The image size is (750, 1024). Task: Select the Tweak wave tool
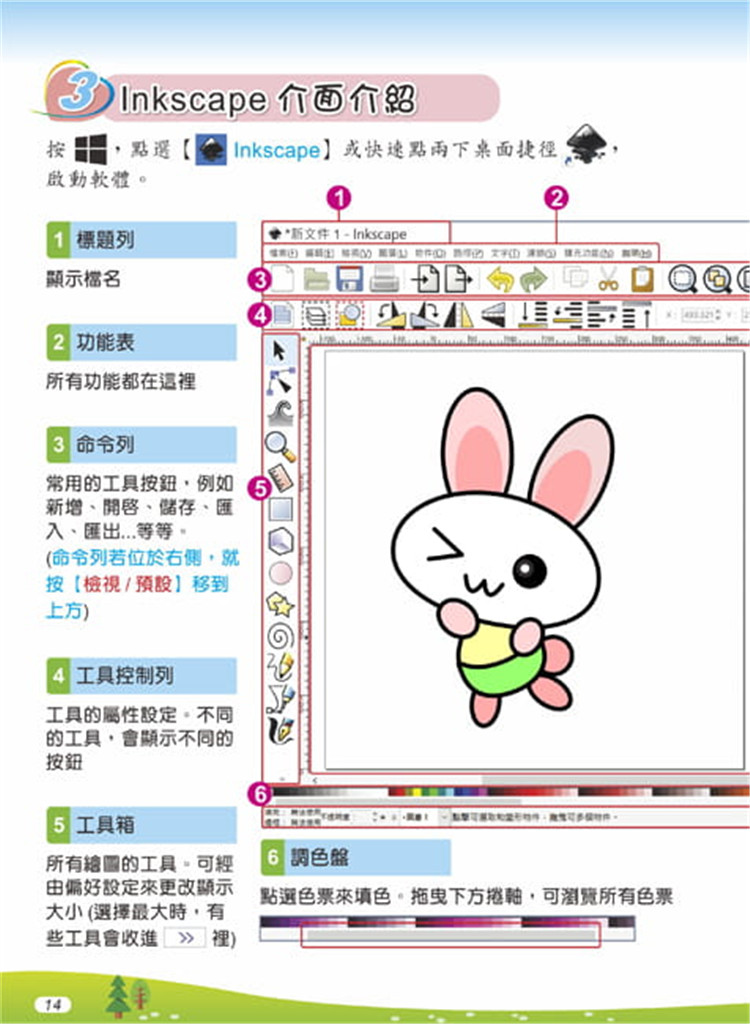[x=281, y=414]
